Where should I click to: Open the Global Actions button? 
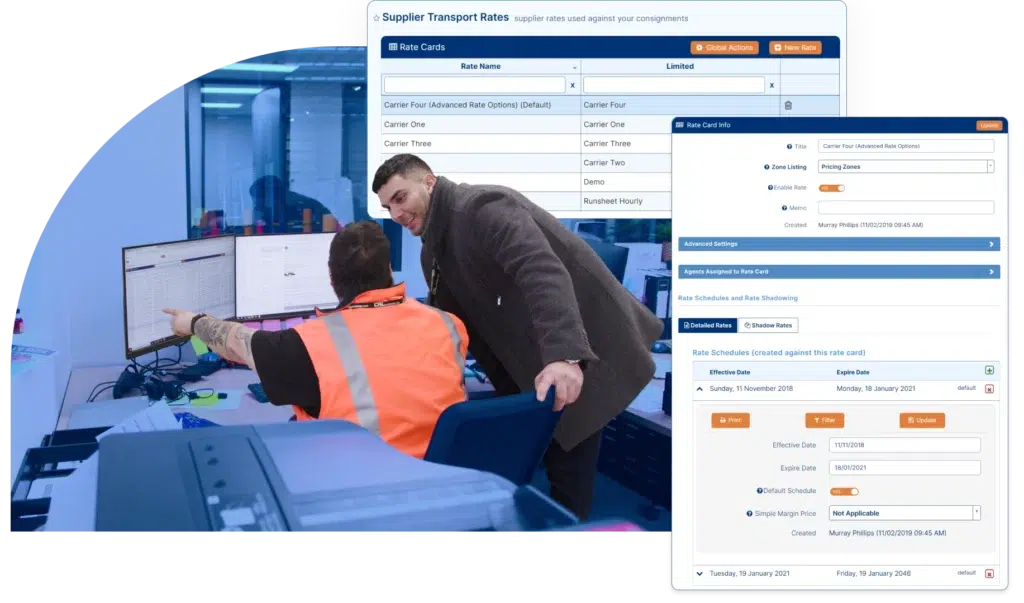click(x=724, y=47)
